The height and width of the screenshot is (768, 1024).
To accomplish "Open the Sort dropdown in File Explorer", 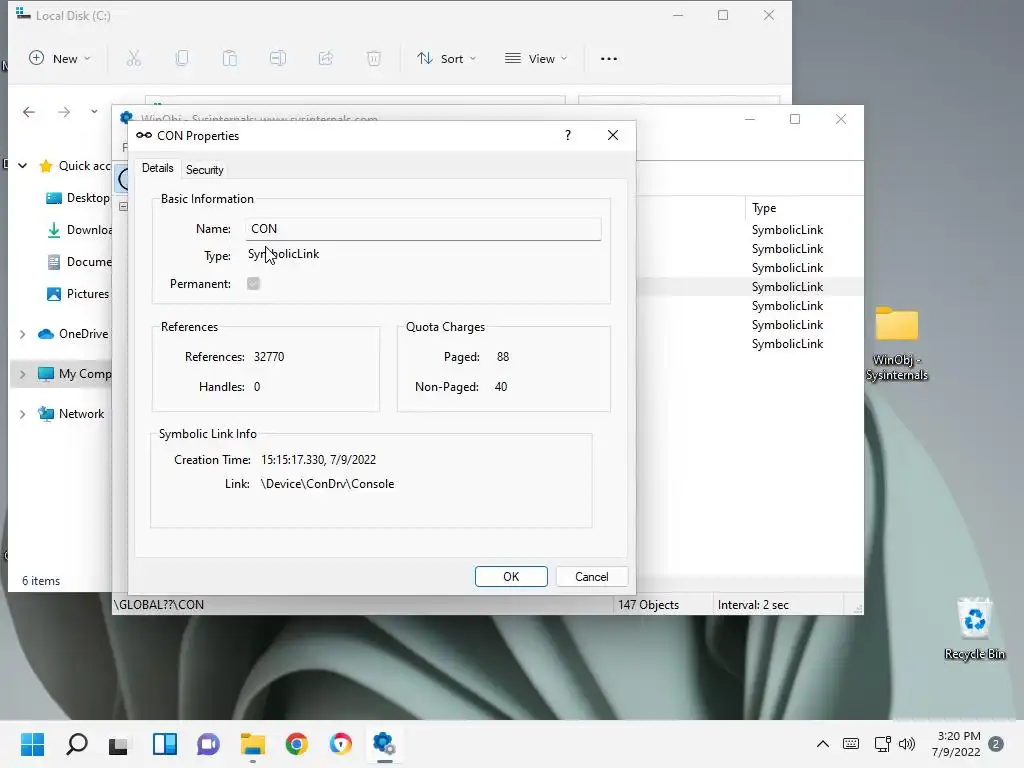I will (x=447, y=59).
